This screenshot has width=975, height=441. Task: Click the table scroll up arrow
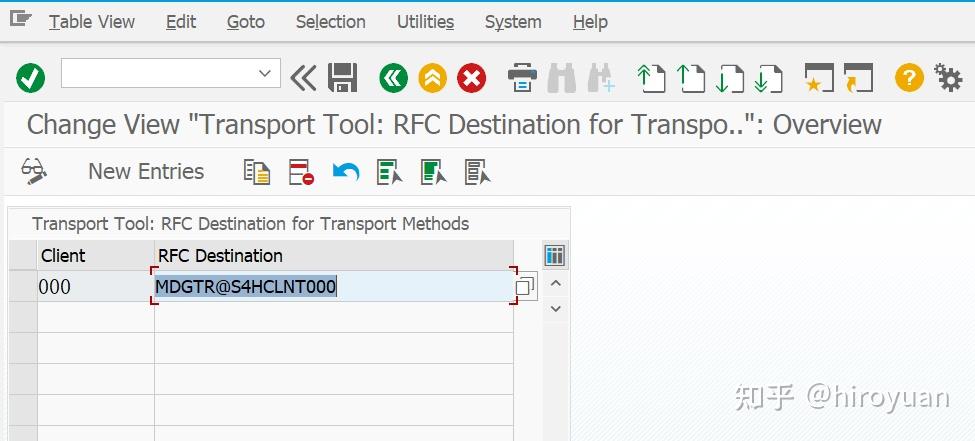556,284
